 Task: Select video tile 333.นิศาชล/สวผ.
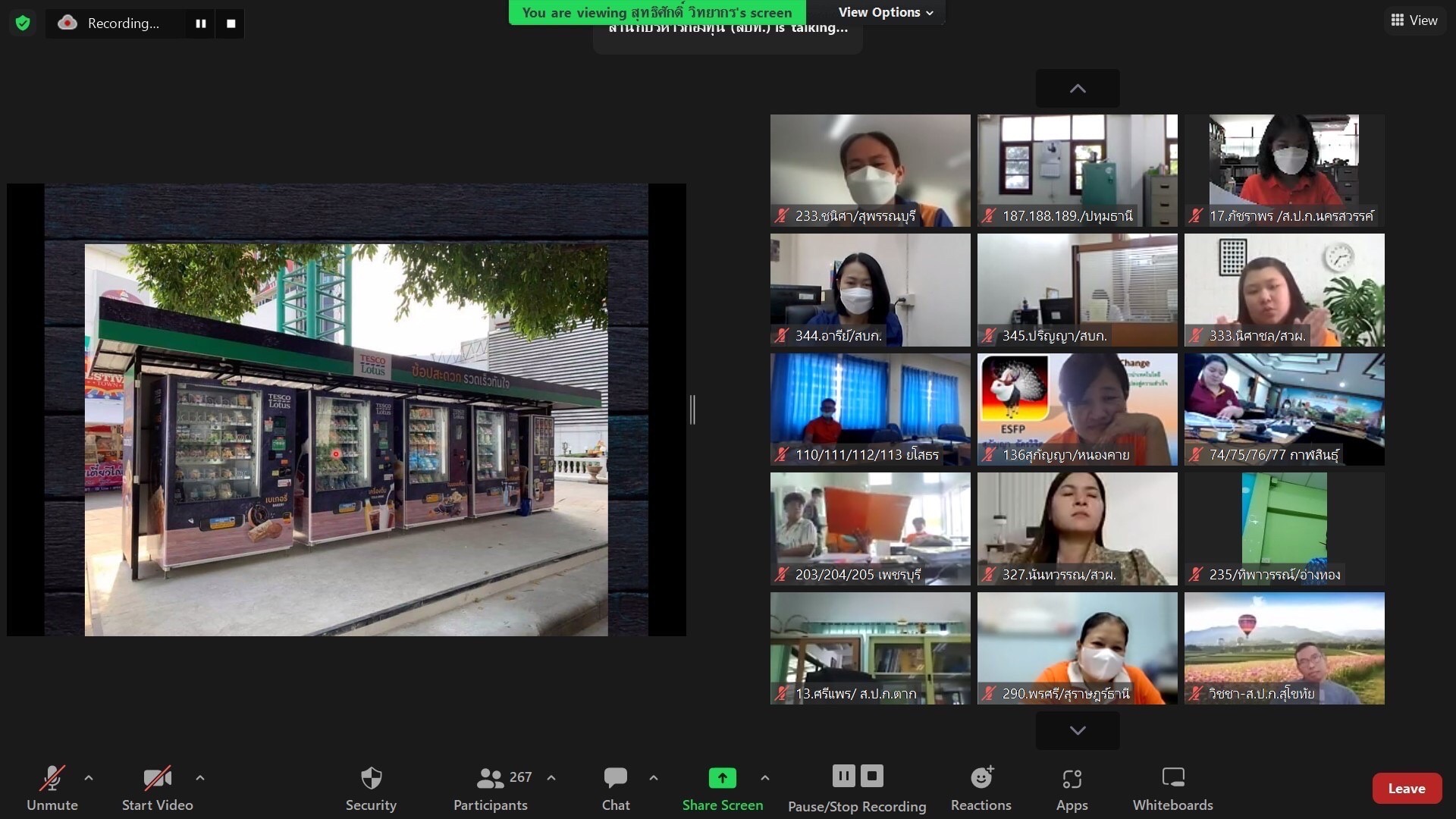click(x=1284, y=290)
